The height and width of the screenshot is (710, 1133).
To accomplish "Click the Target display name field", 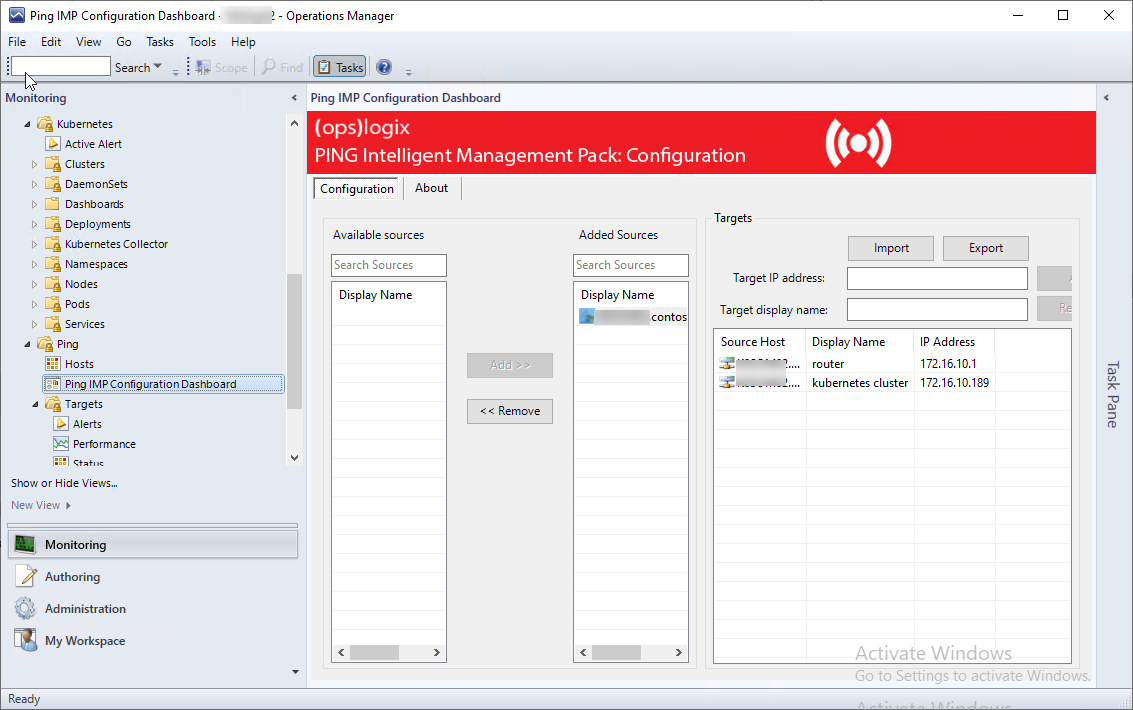I will 937,310.
